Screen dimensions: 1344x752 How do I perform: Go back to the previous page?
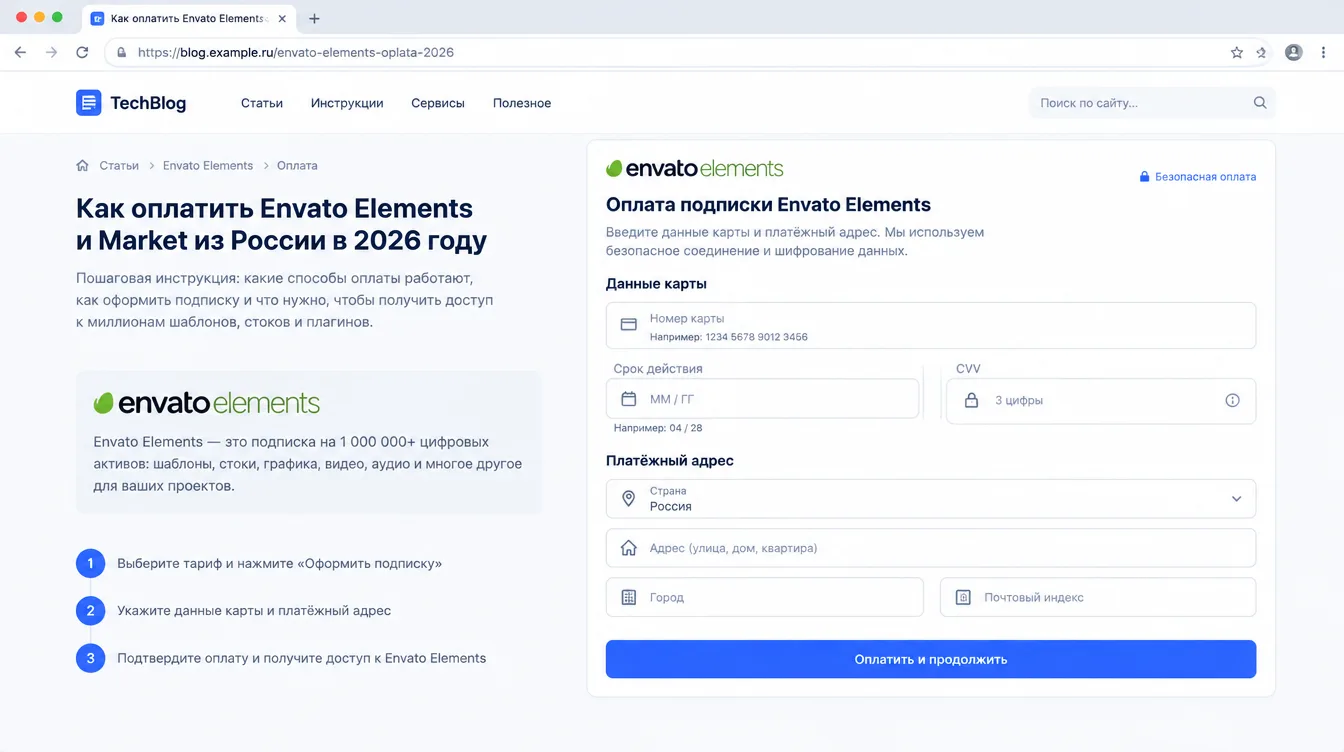tap(20, 52)
